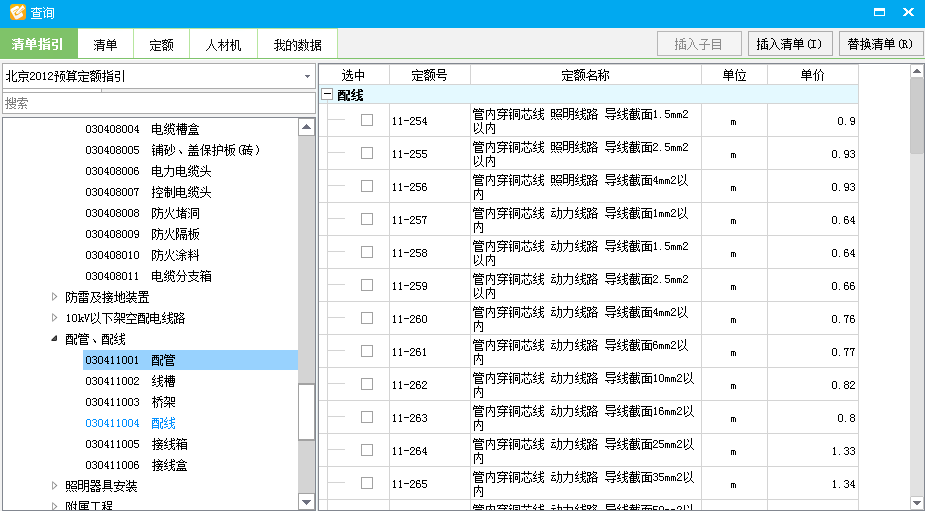The height and width of the screenshot is (511, 925).
Task: Tick checkbox for quota 11-260
Action: pyautogui.click(x=367, y=318)
